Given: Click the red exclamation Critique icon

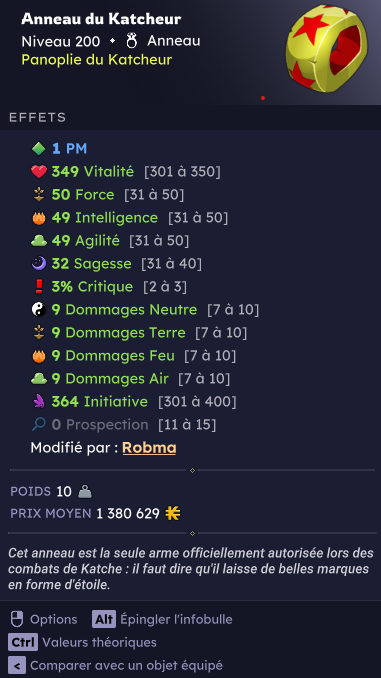Looking at the screenshot, I should coord(38,287).
